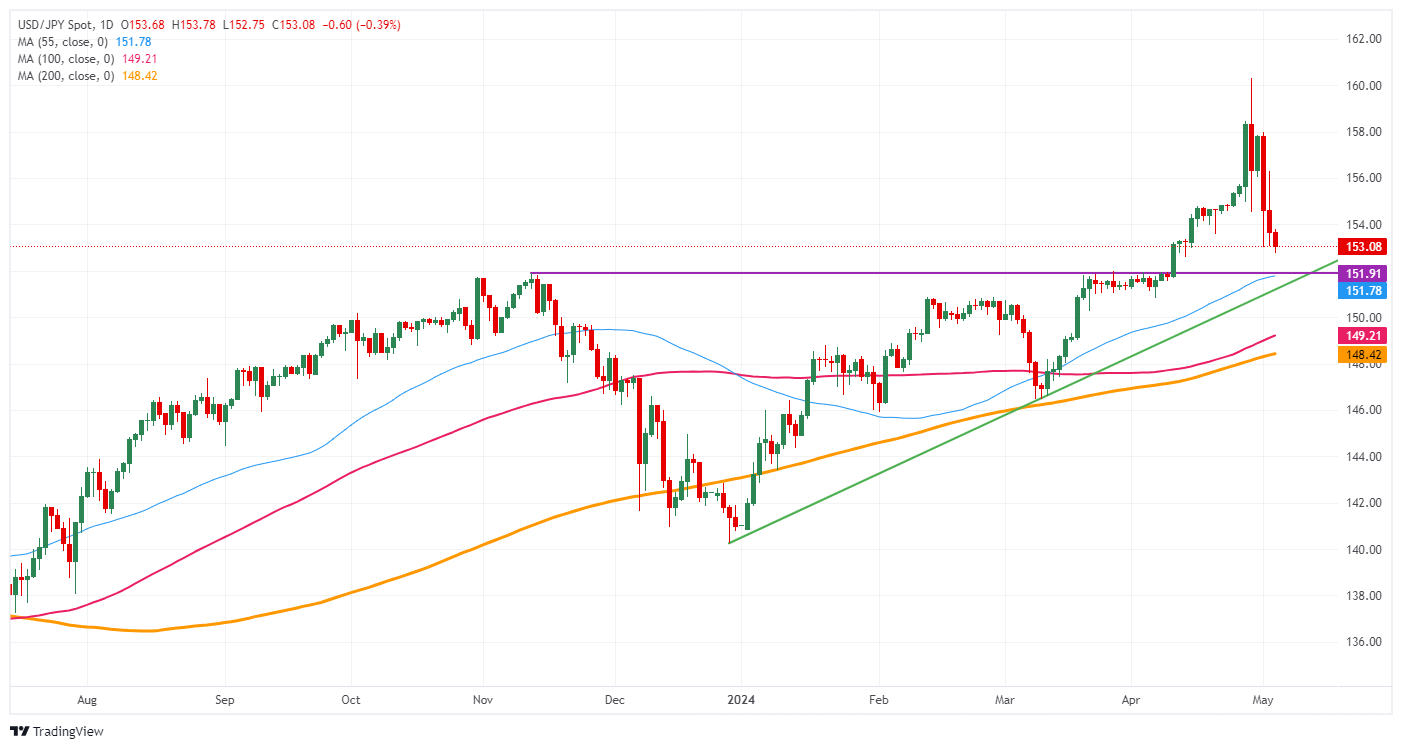This screenshot has height=749, width=1402.
Task: Select the MA (55, close, 0) legend entry
Action: click(60, 42)
